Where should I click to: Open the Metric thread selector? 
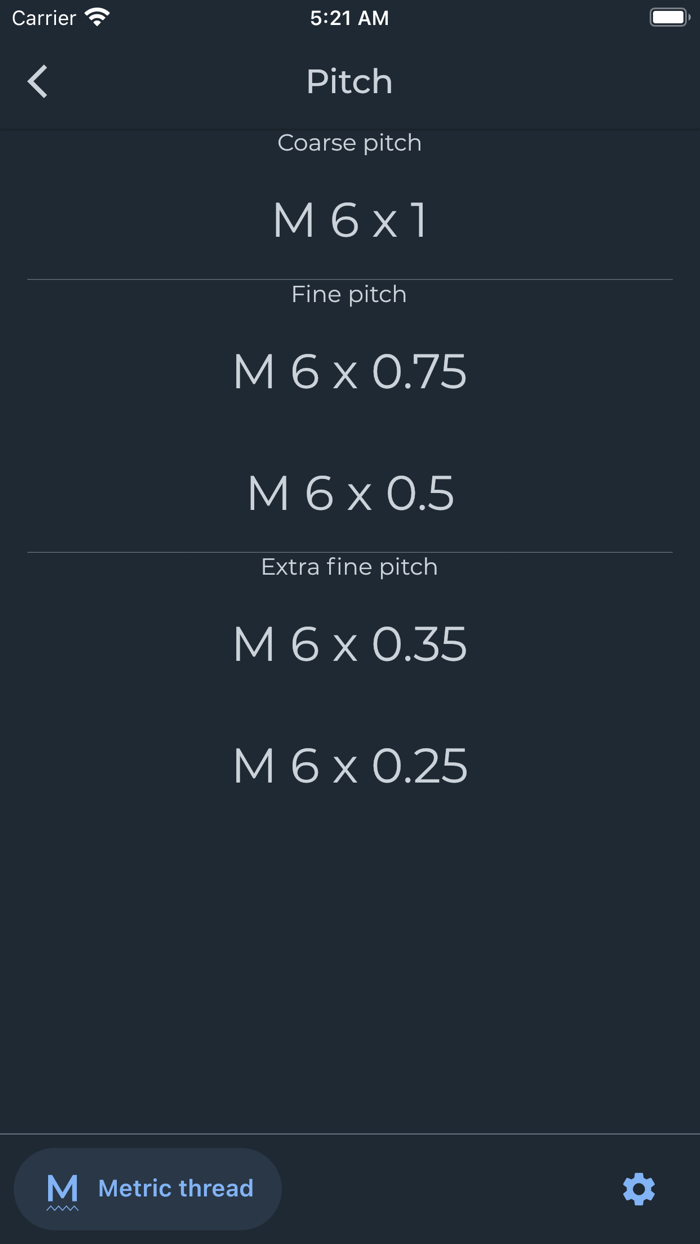pos(147,1189)
